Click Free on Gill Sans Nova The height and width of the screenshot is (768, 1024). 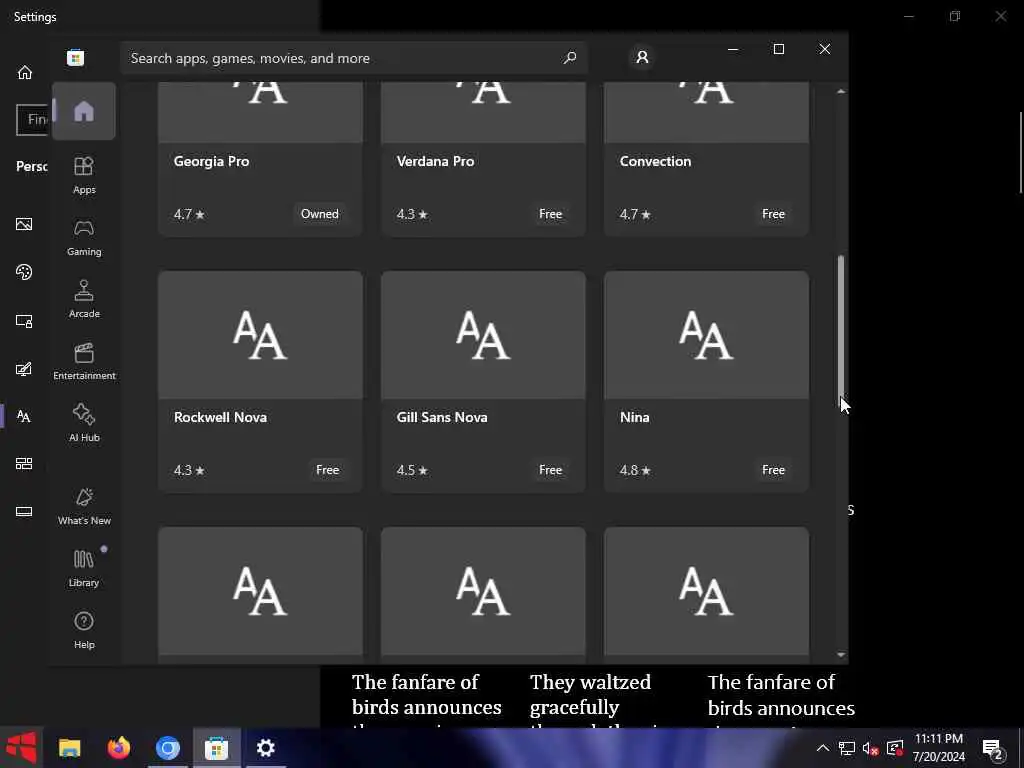pyautogui.click(x=551, y=470)
